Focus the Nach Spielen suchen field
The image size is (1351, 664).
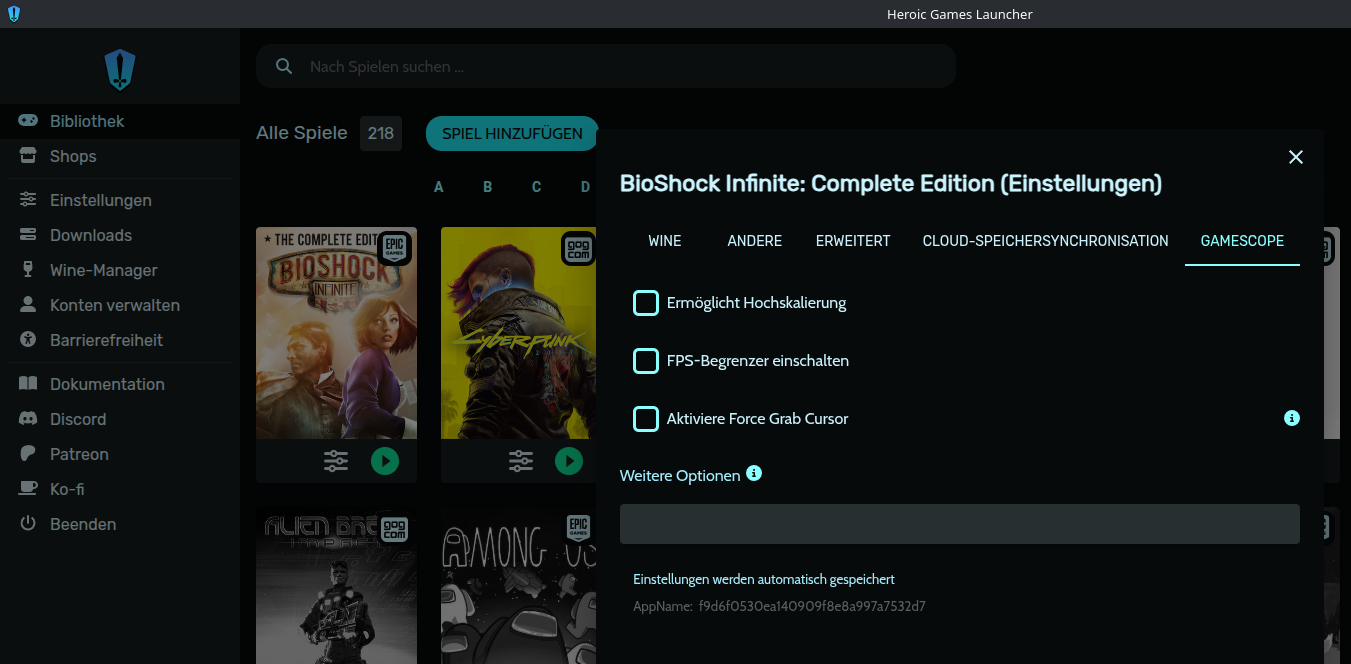coord(606,66)
